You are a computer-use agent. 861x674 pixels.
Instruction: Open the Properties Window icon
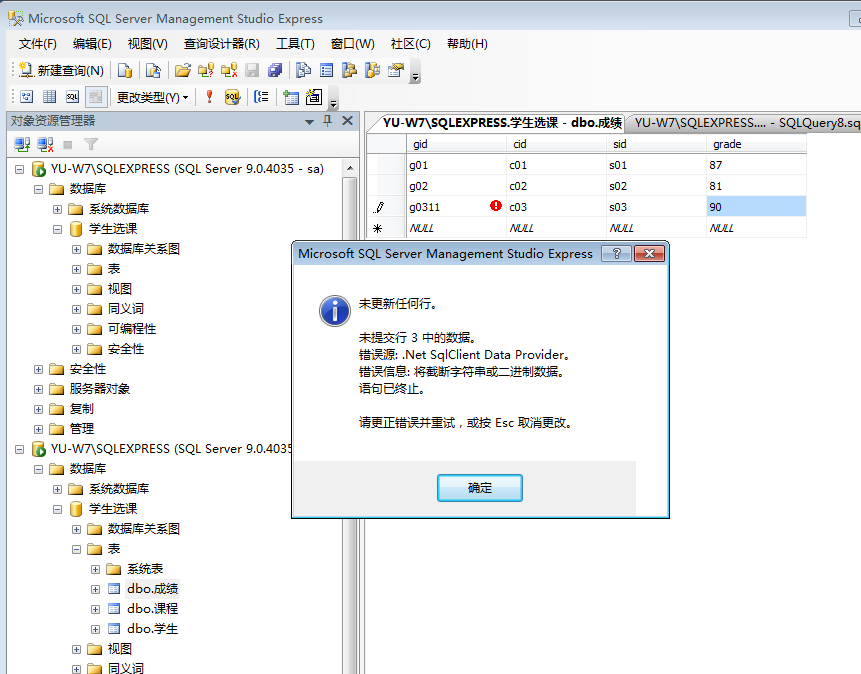[395, 70]
